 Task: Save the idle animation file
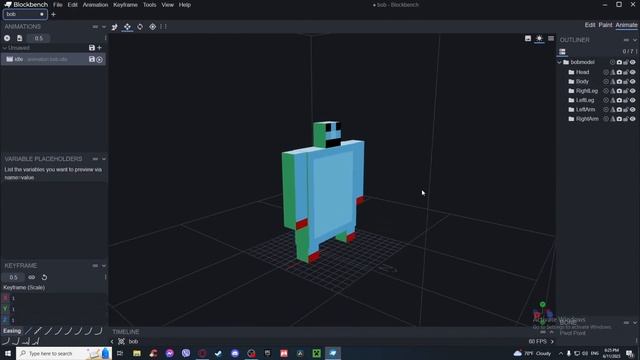pos(92,59)
